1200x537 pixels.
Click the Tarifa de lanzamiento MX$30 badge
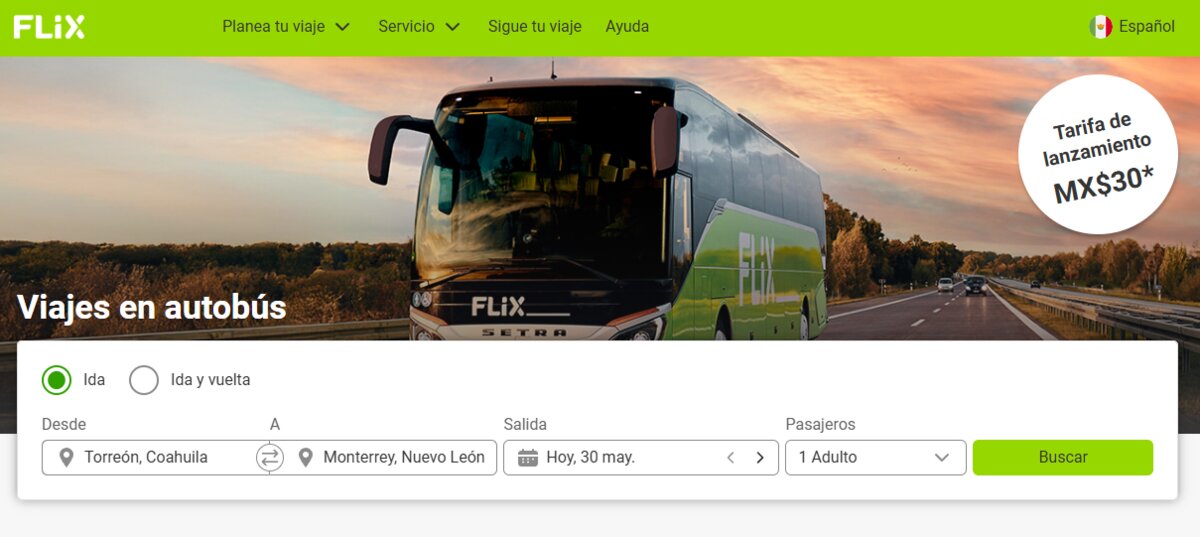(x=1098, y=154)
